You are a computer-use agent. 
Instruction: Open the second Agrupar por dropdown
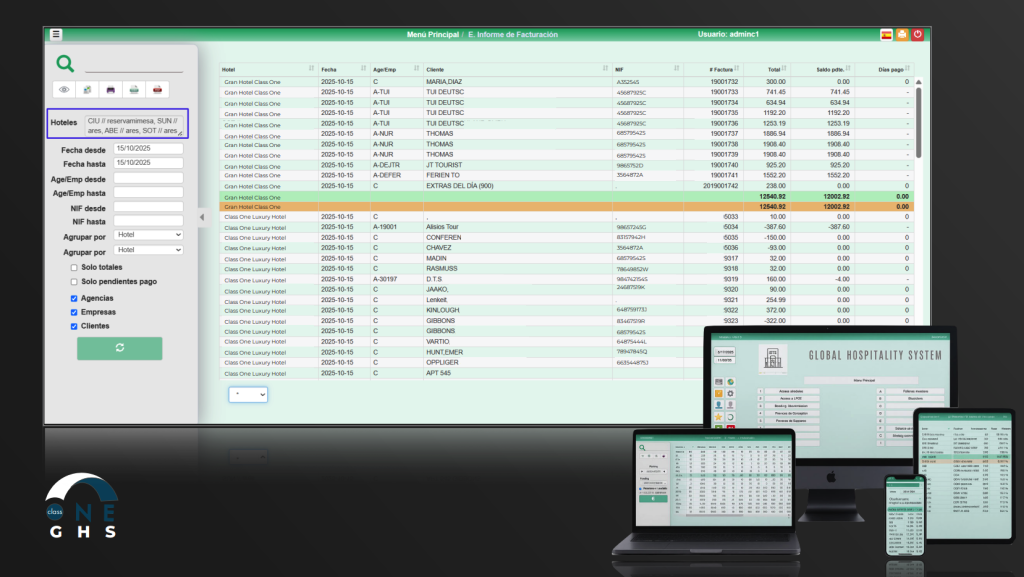coord(149,250)
